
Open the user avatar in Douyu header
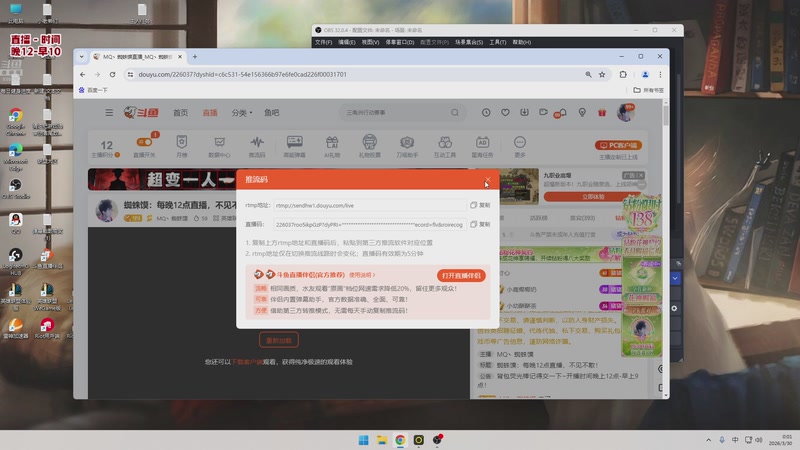point(625,112)
